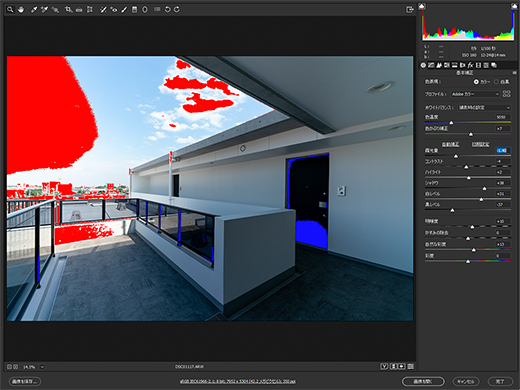This screenshot has height=390, width=520.
Task: Click the 画像を開く (Open Image) button
Action: [x=423, y=381]
